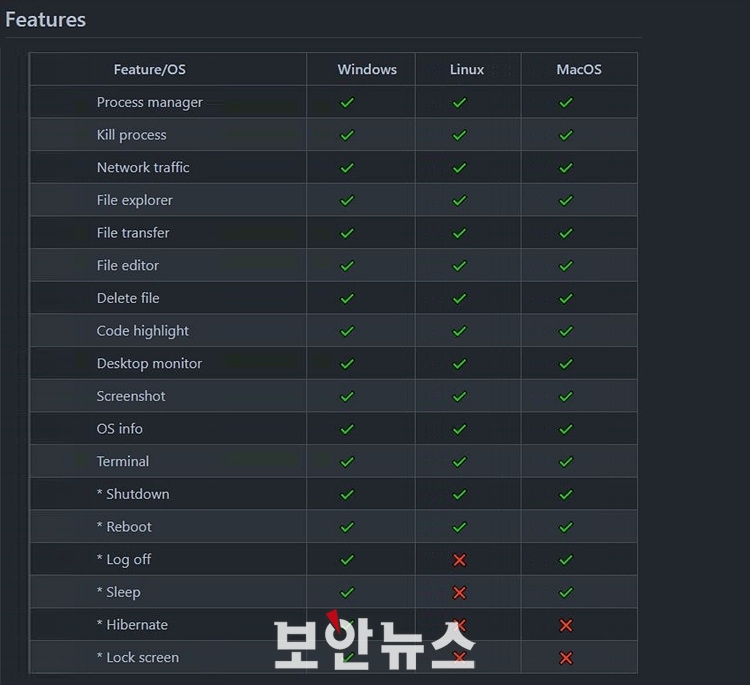Click the Network traffic row label

coord(143,167)
